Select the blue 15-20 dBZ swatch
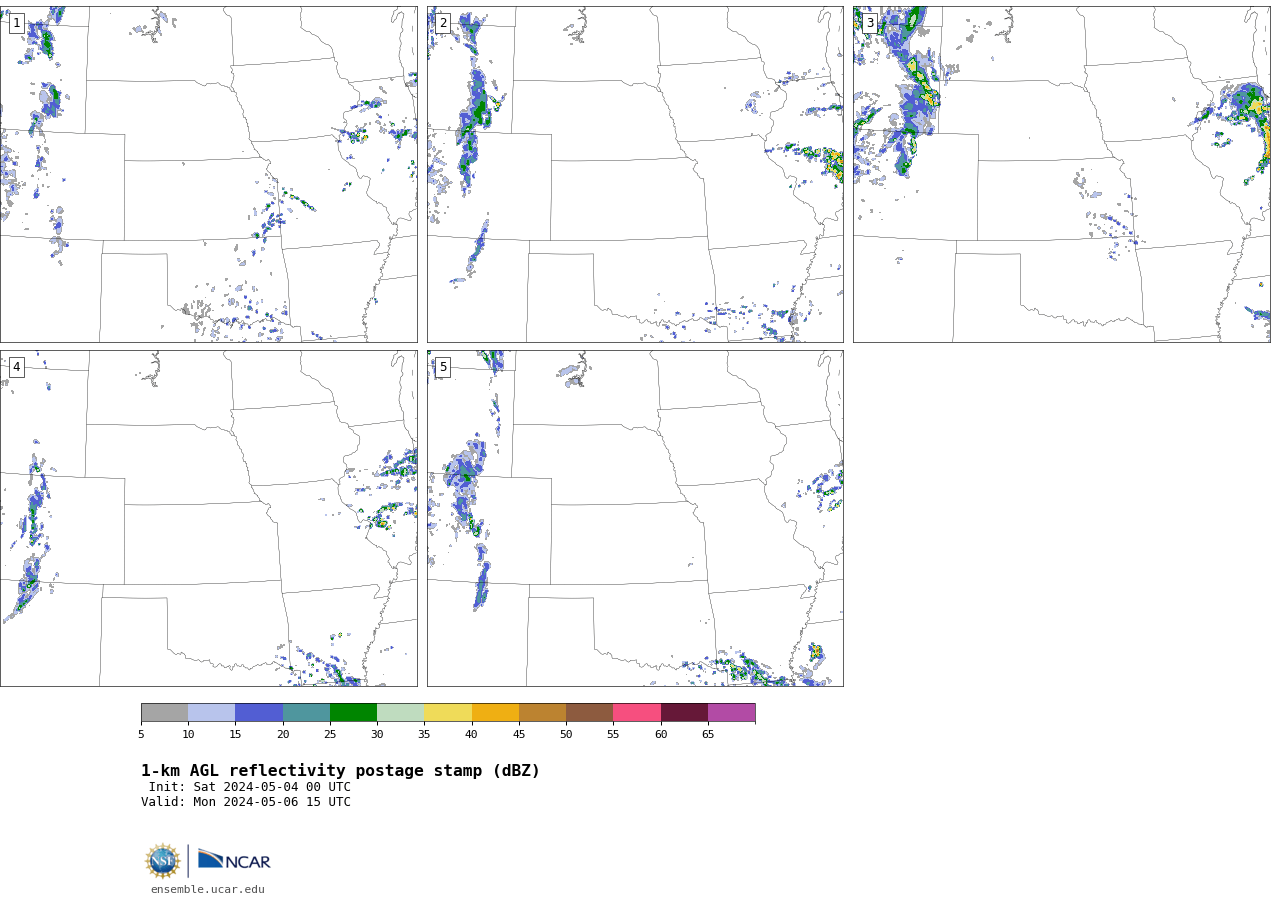Screen dimensions: 1280x901 pos(259,713)
